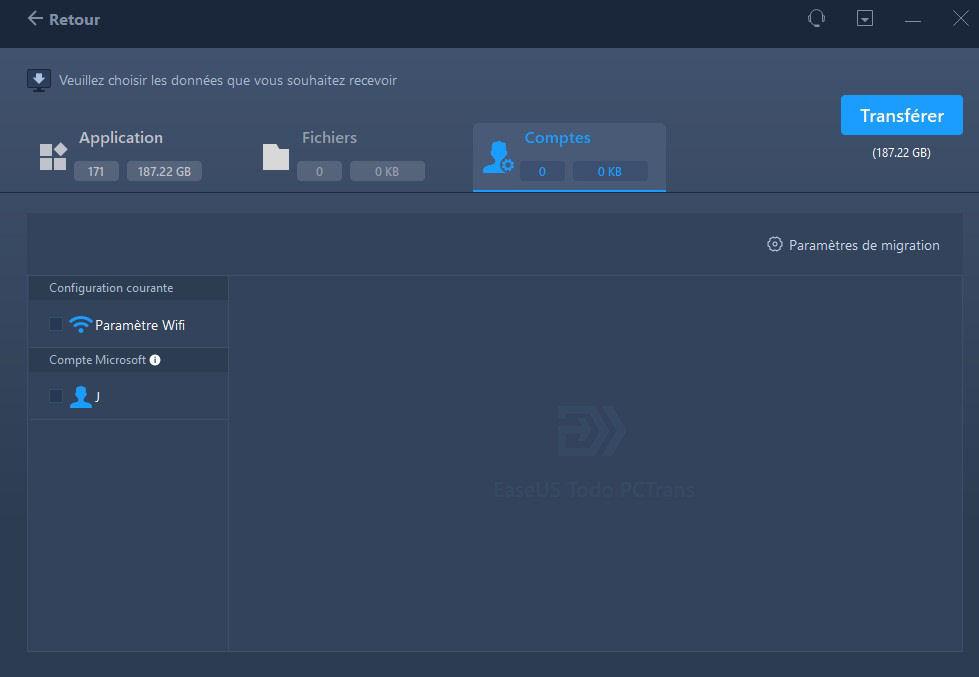Click the Fichiers document icon
This screenshot has width=979, height=677.
(275, 157)
